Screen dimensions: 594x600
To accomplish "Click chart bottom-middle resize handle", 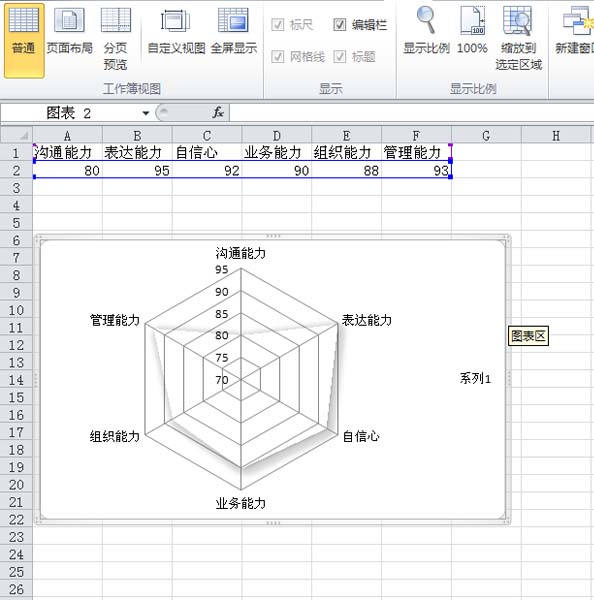I will pos(273,523).
